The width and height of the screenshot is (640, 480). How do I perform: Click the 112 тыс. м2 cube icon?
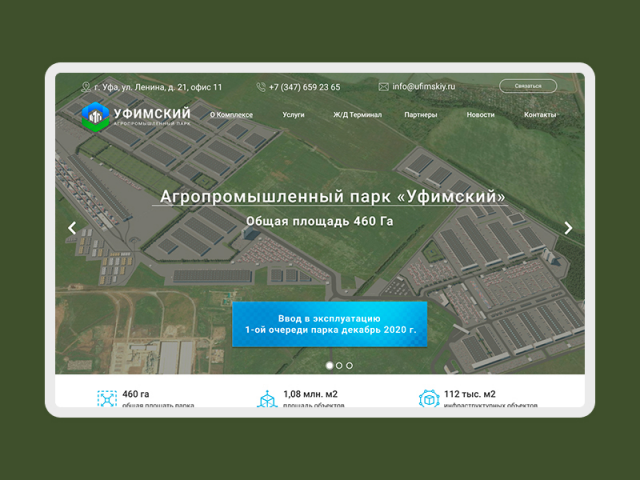429,399
